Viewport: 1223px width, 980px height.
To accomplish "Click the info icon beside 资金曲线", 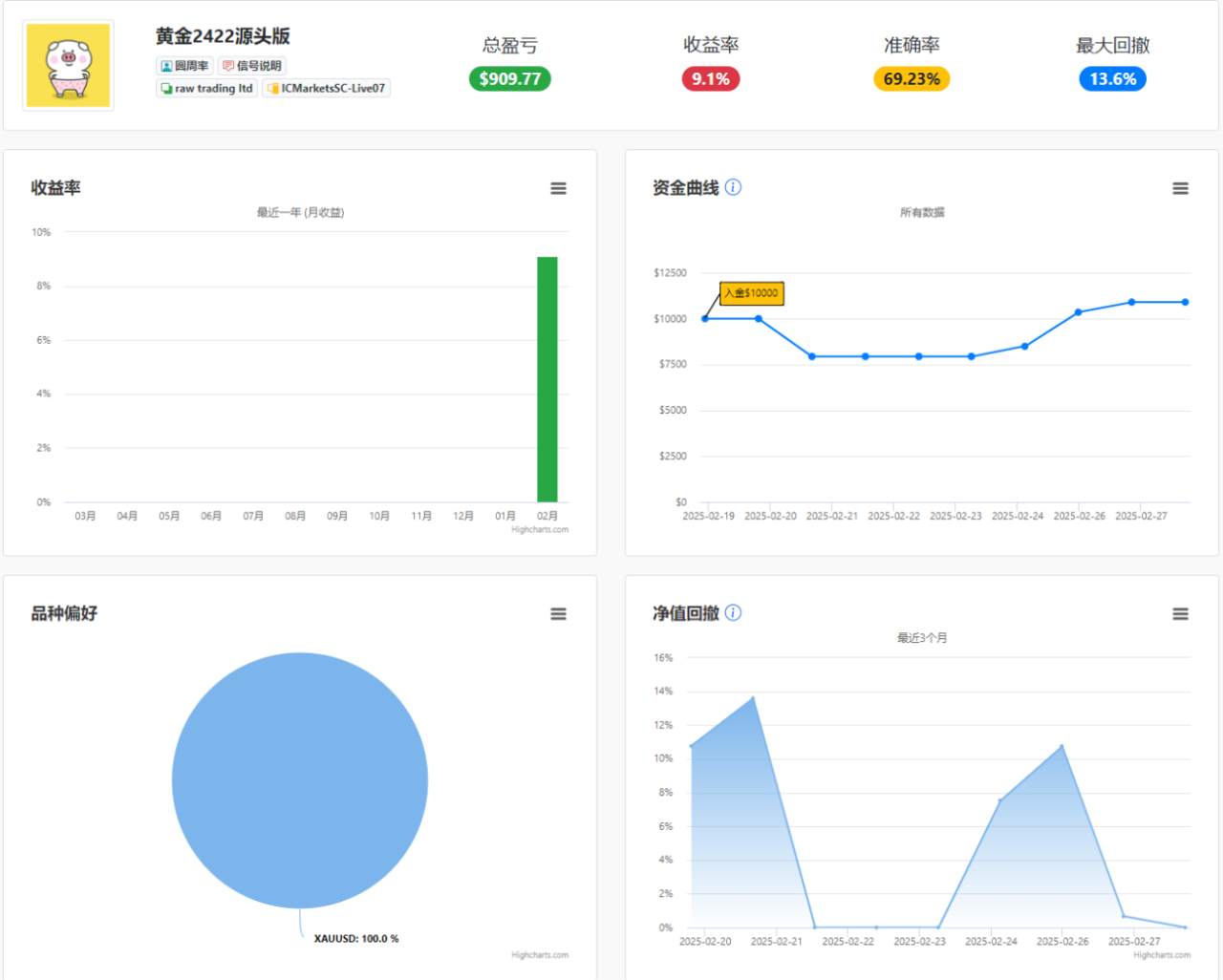I will point(733,187).
